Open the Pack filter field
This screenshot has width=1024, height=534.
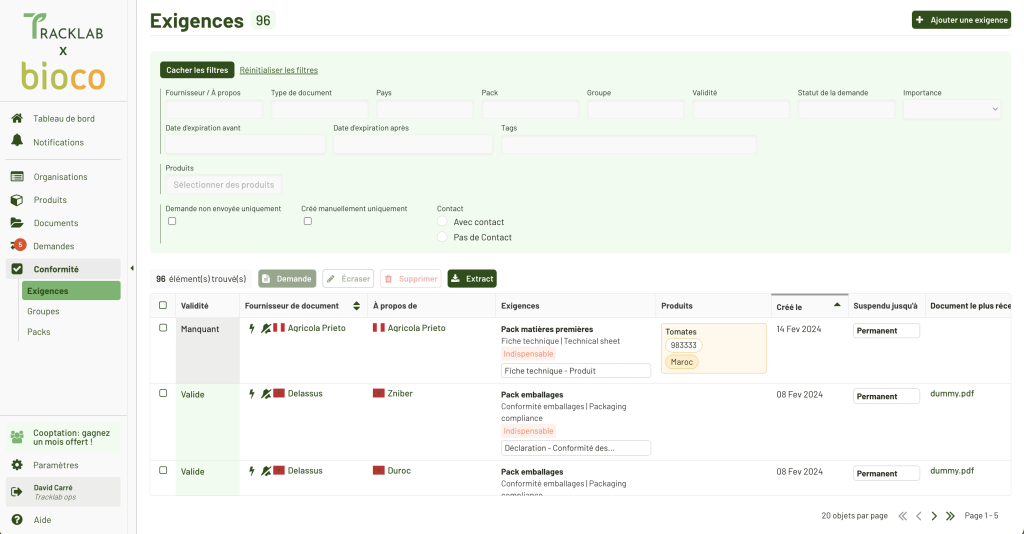[530, 109]
